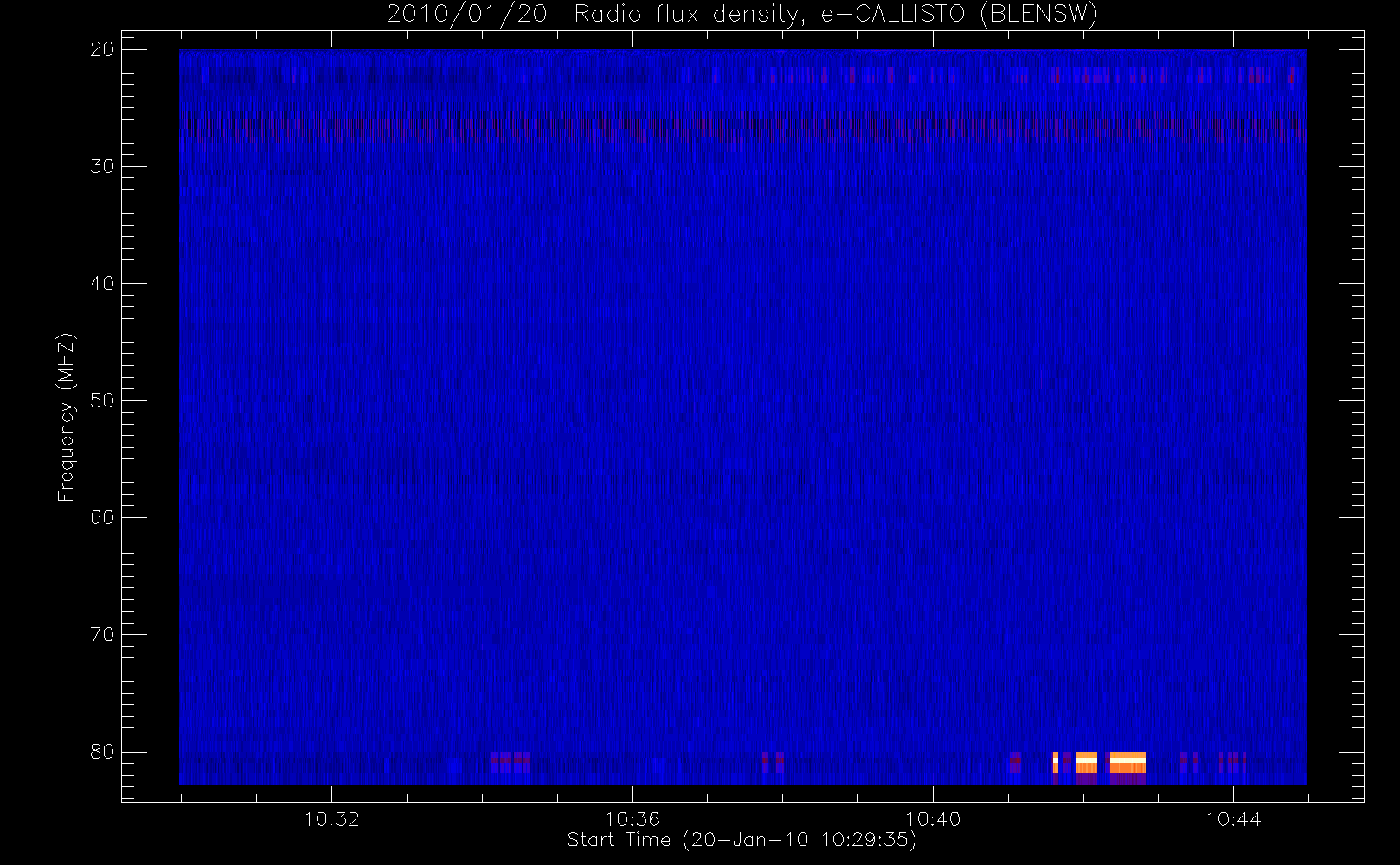Click the frequency tick label 40
The image size is (1400, 865).
[102, 283]
